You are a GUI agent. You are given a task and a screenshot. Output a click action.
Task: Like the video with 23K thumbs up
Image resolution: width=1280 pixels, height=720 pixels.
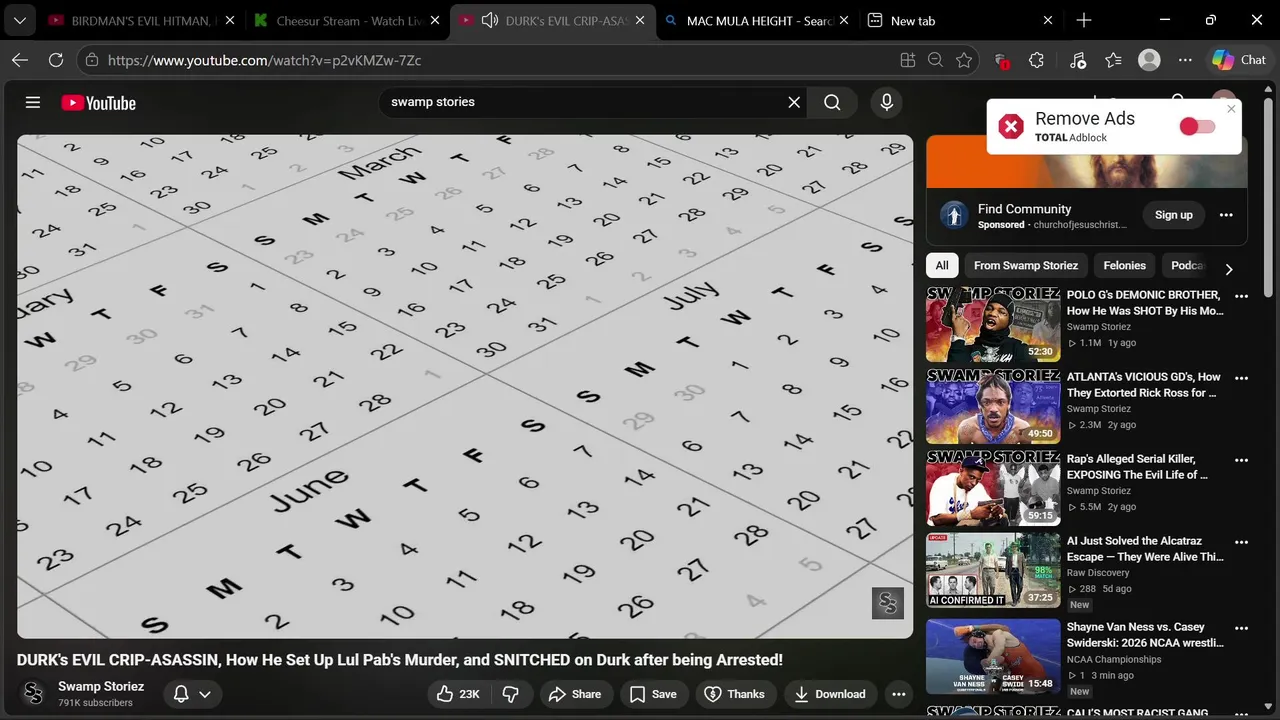pos(458,694)
